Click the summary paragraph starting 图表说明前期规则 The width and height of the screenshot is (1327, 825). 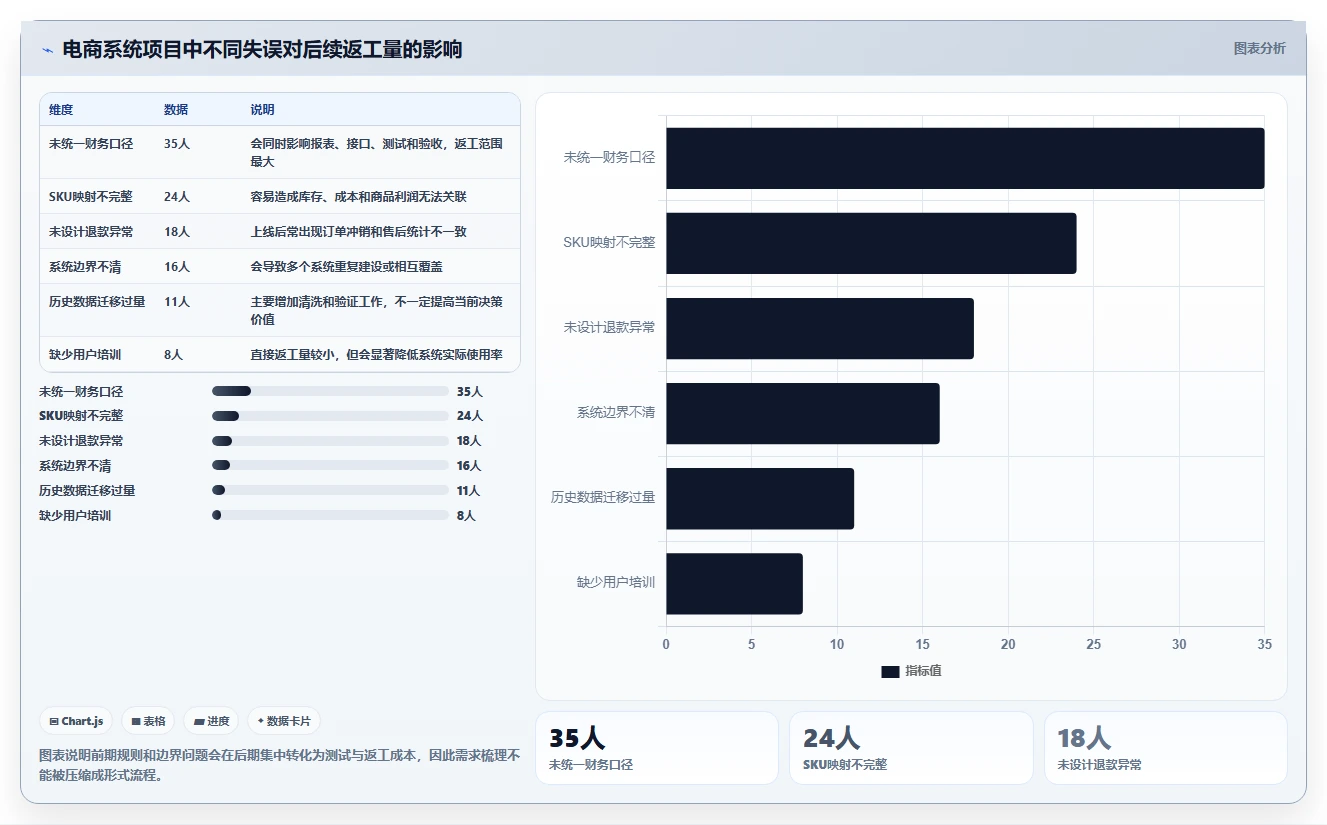coord(279,766)
